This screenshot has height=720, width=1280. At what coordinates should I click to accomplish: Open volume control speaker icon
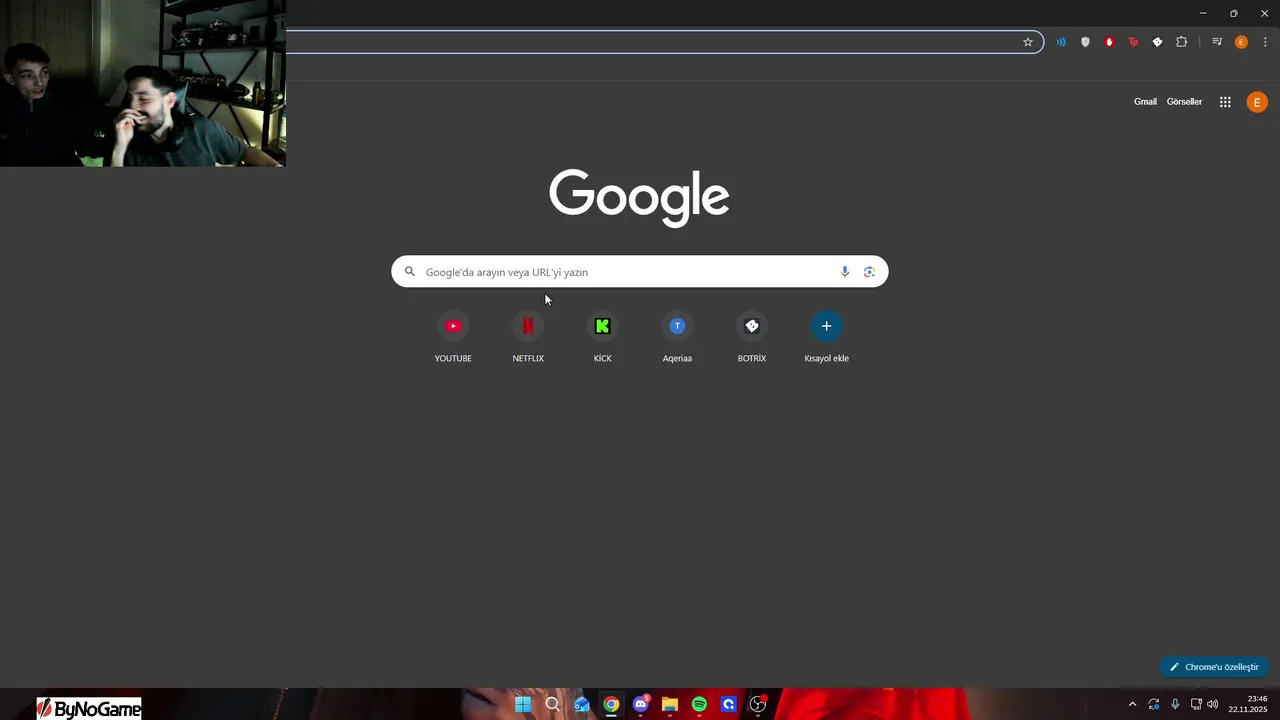point(1213,705)
